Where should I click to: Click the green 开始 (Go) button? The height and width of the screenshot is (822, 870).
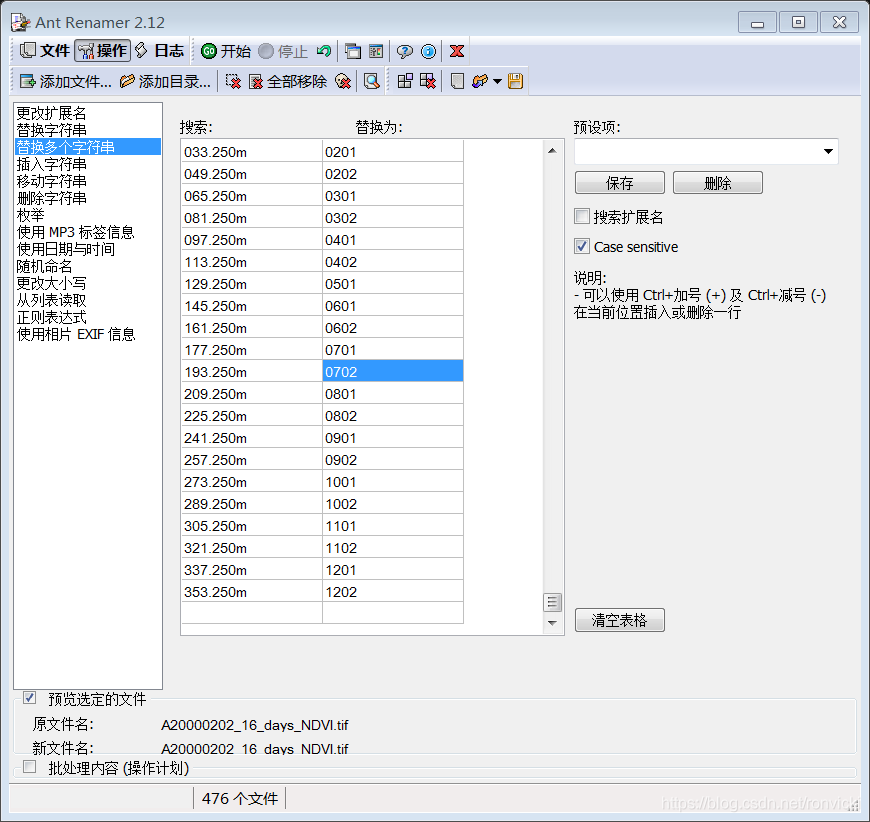(x=225, y=51)
